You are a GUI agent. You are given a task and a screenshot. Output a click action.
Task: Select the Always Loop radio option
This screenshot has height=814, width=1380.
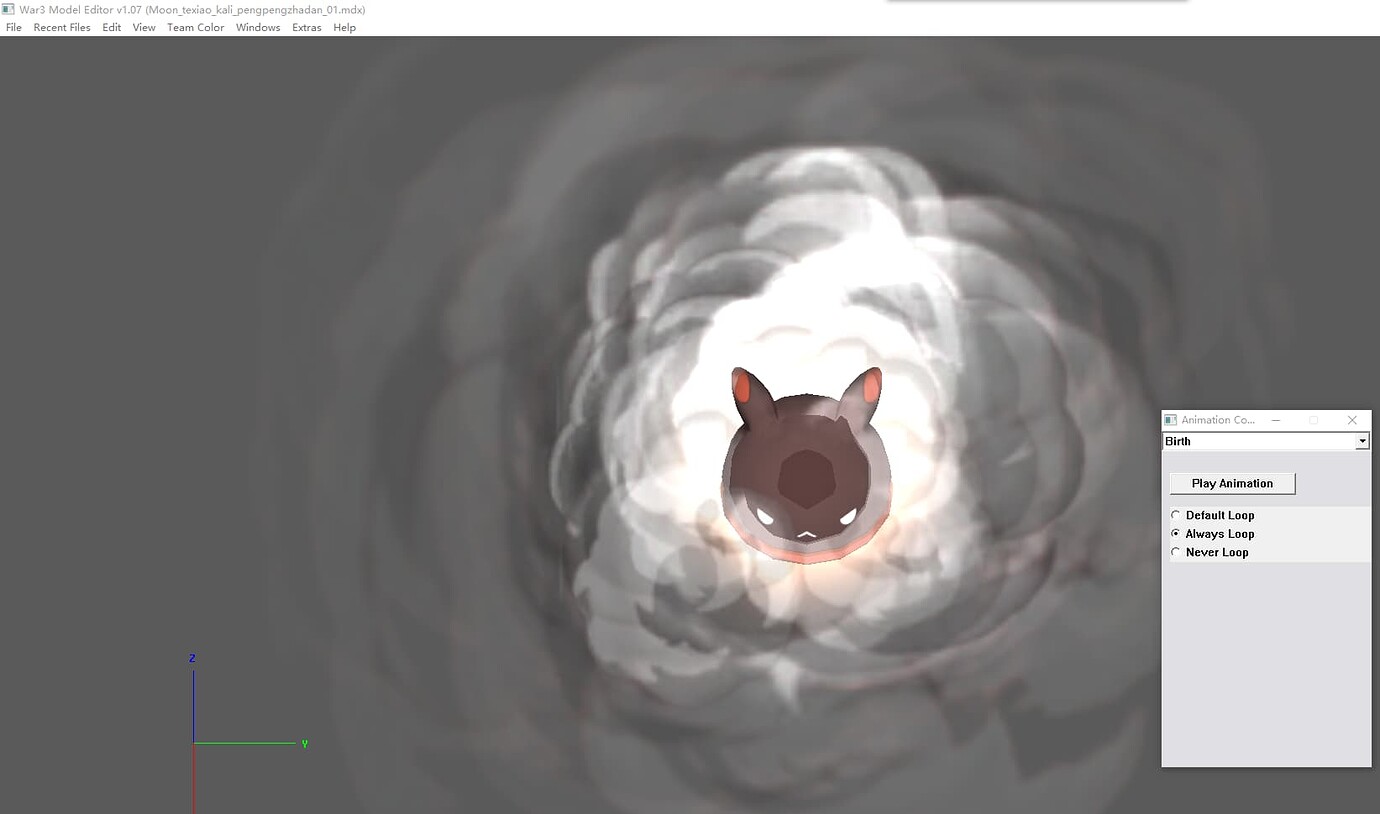coord(1212,534)
